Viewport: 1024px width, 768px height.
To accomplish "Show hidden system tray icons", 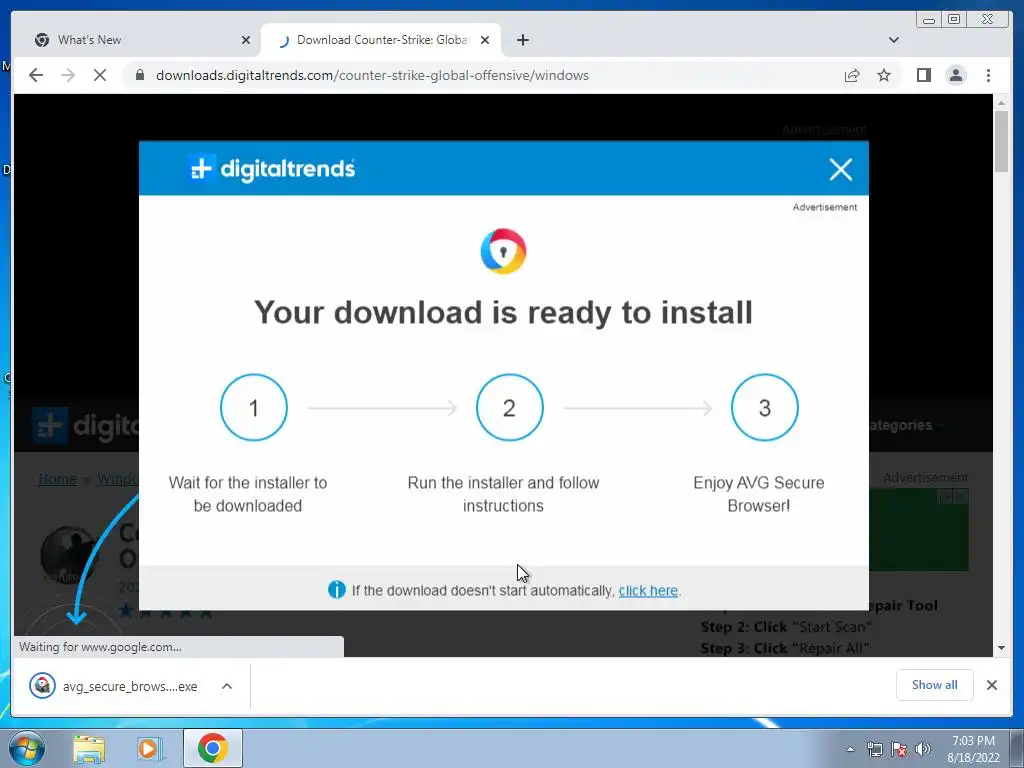I will (x=850, y=749).
